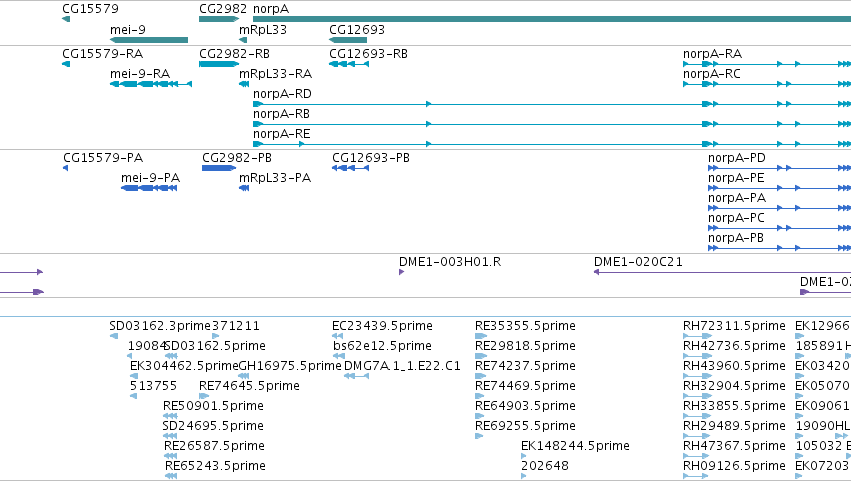
Task: Click the CG2982 gene arrow glyph
Action: tap(219, 19)
